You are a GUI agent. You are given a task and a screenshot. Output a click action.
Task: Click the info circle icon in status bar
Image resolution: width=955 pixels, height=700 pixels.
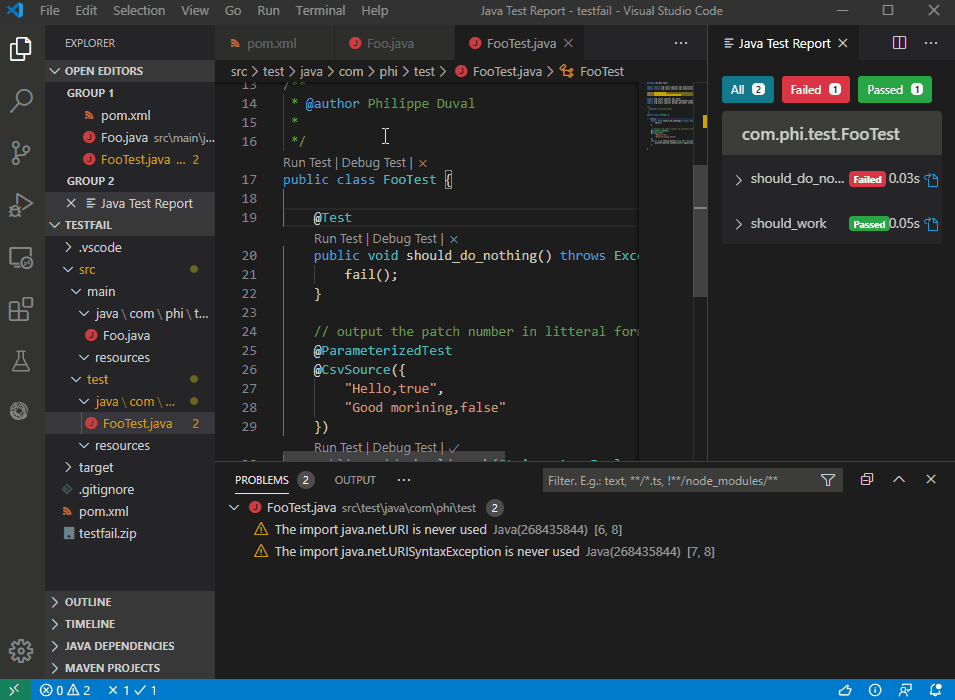tap(875, 690)
